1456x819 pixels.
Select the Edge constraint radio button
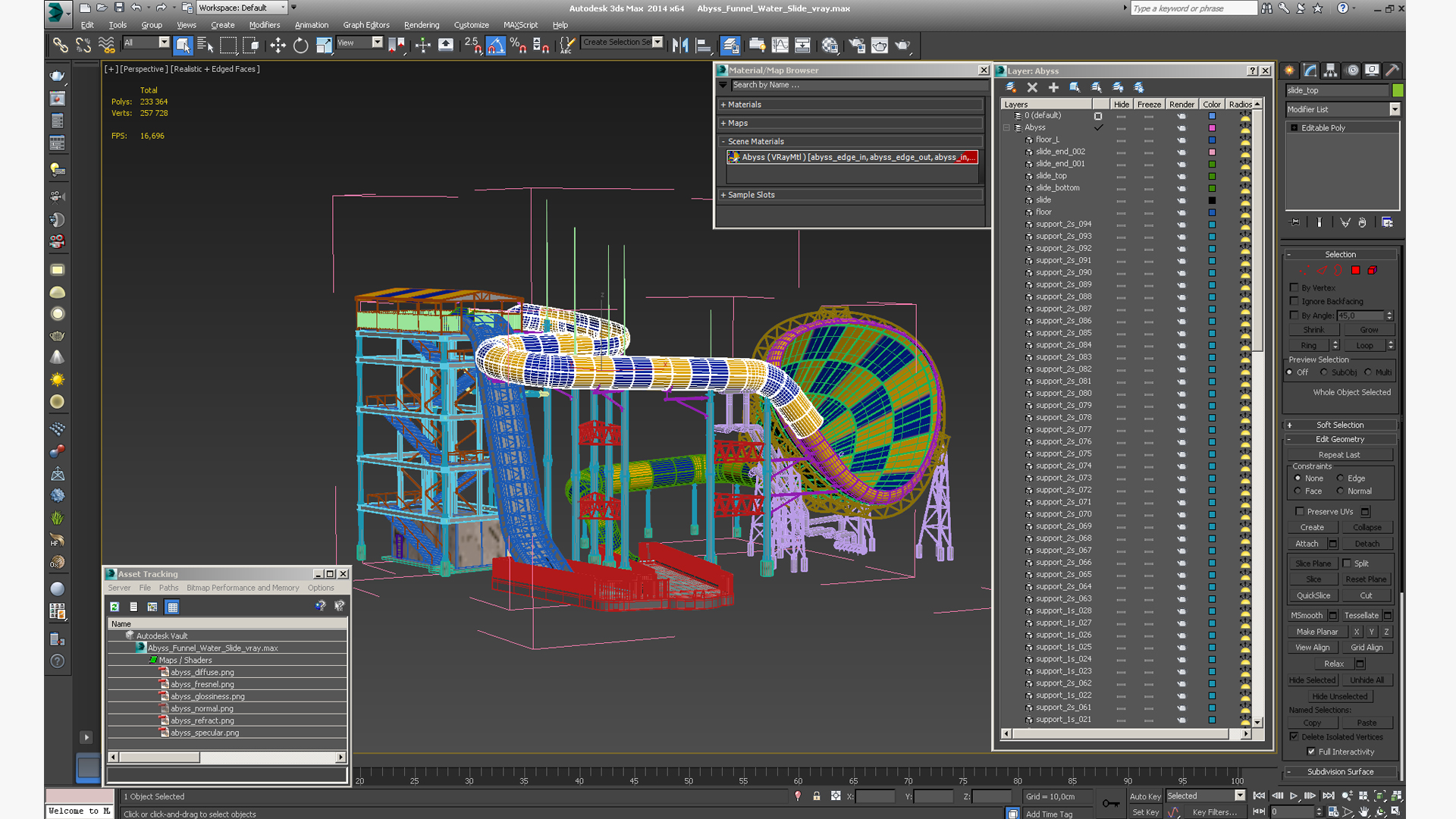tap(1340, 478)
